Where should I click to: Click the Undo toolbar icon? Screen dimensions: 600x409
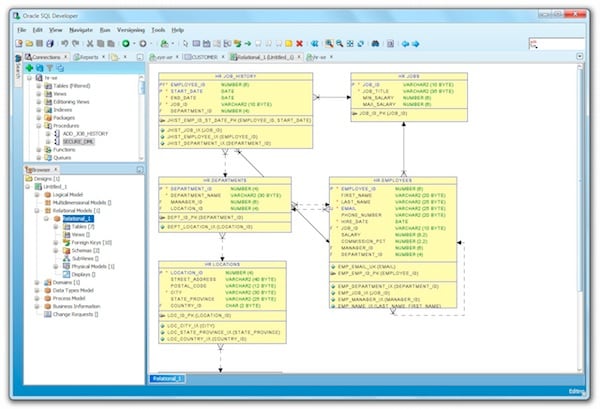coord(65,44)
